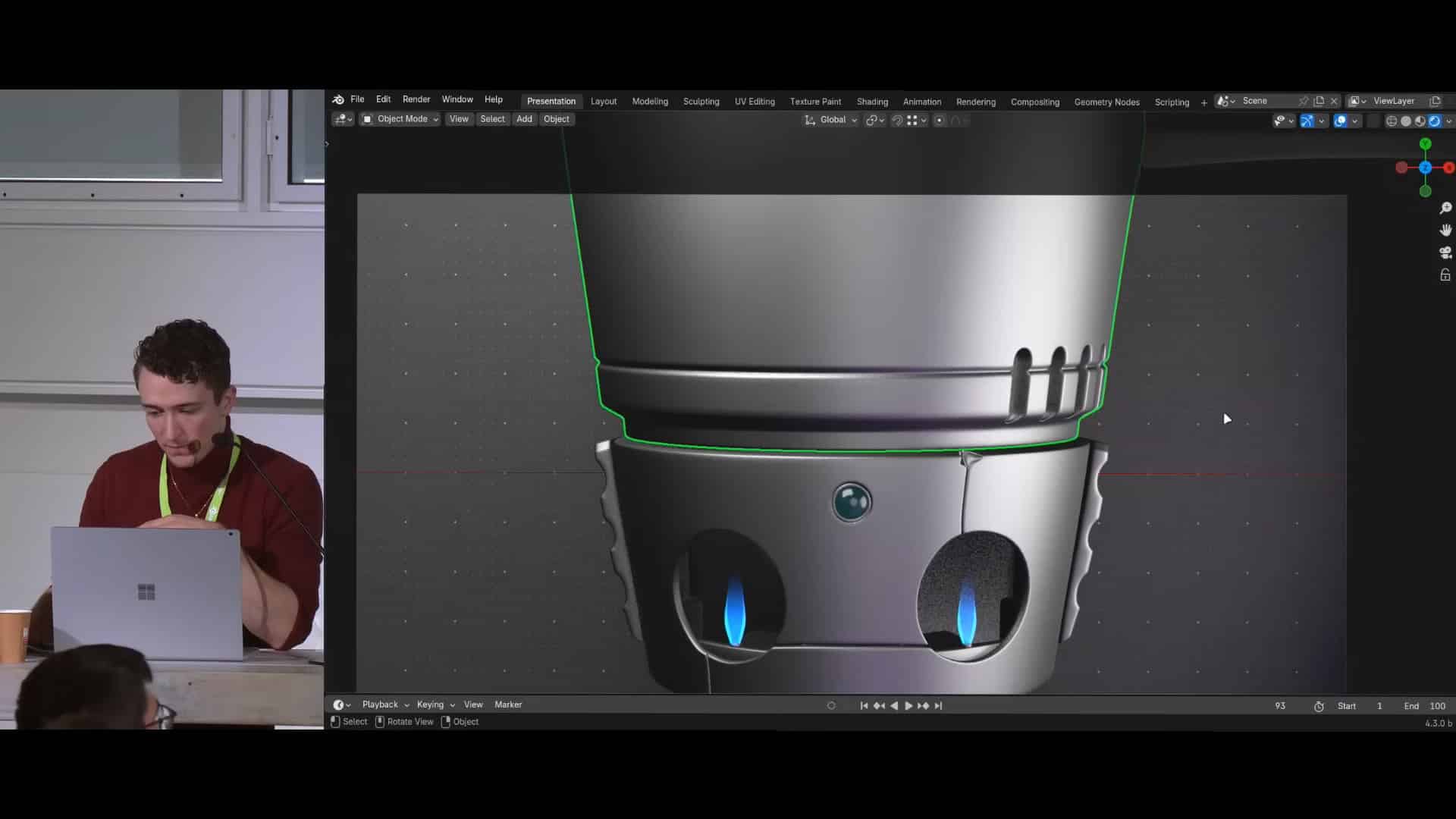Select the Zoom tool in the viewport sidebar

(x=1445, y=207)
